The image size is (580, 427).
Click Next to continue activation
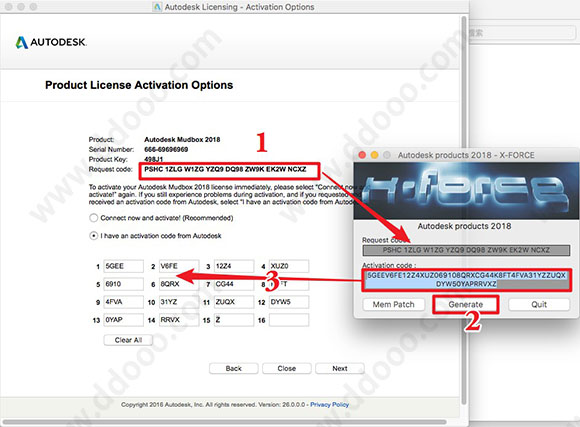coord(340,369)
